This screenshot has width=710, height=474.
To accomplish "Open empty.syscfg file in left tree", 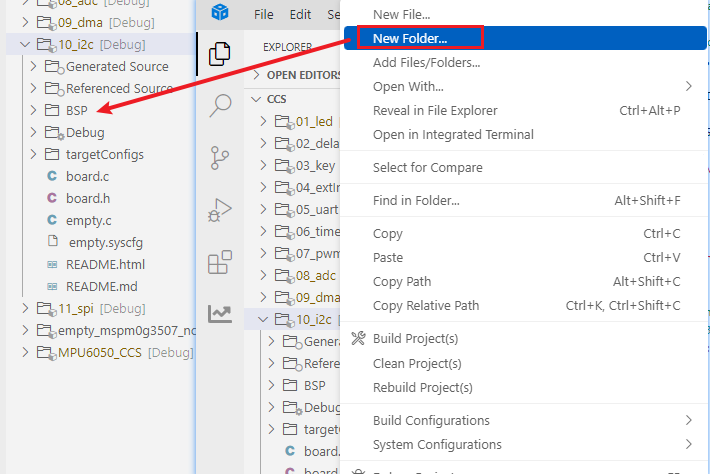I will [x=105, y=242].
